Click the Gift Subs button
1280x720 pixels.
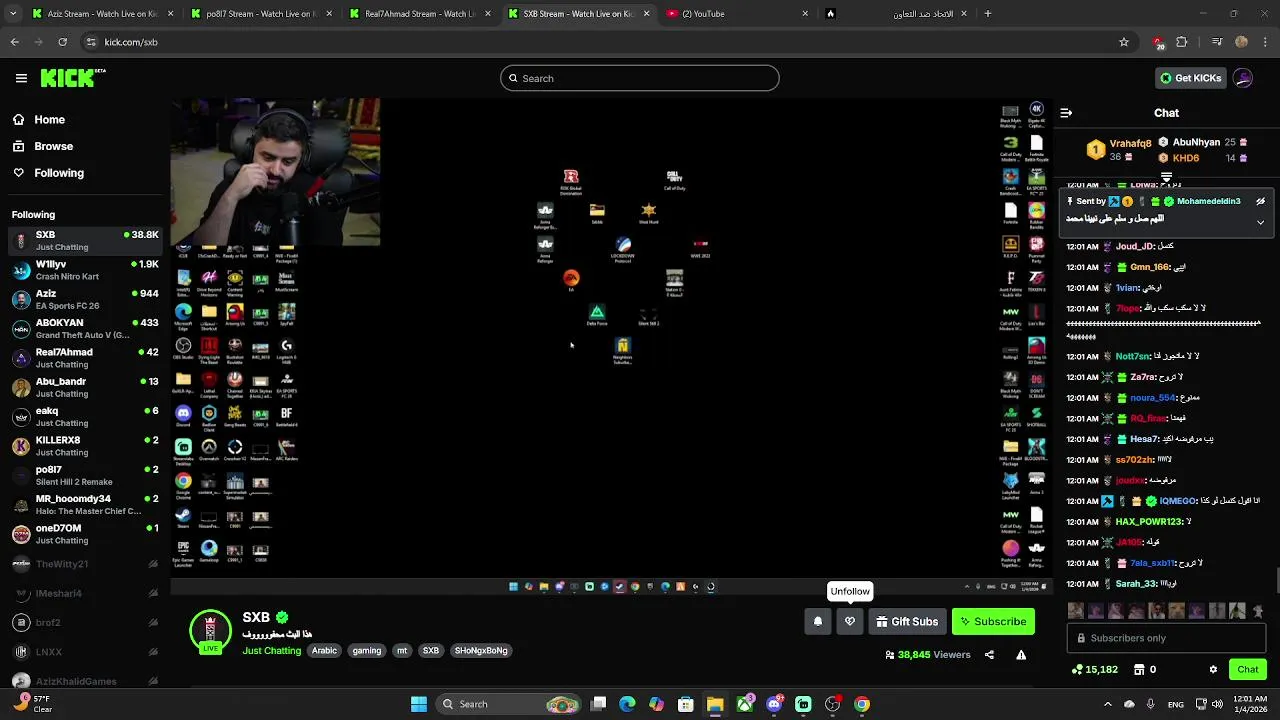click(907, 622)
